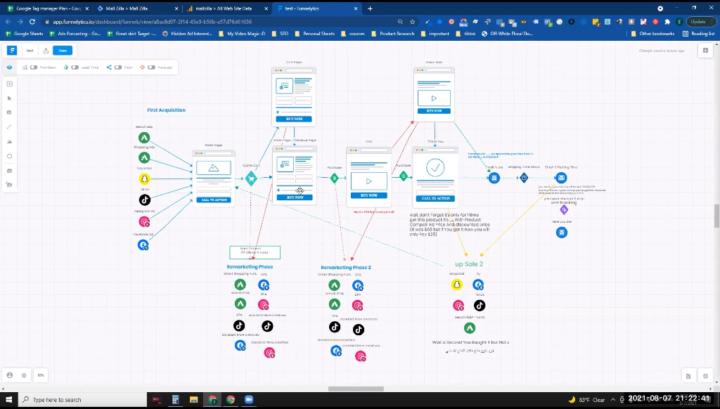Select the thank-you page with checkmark

(435, 177)
